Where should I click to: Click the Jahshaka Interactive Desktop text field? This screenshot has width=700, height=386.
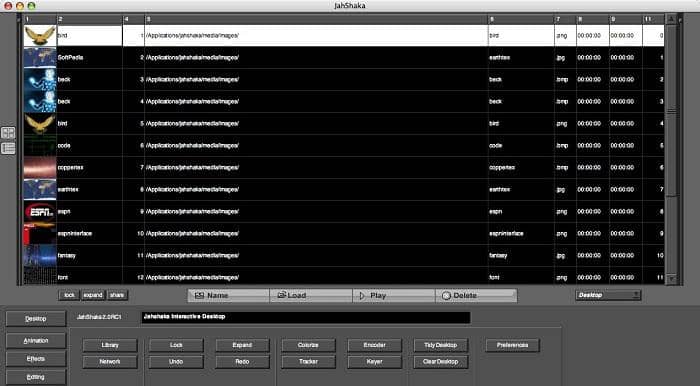[x=306, y=317]
